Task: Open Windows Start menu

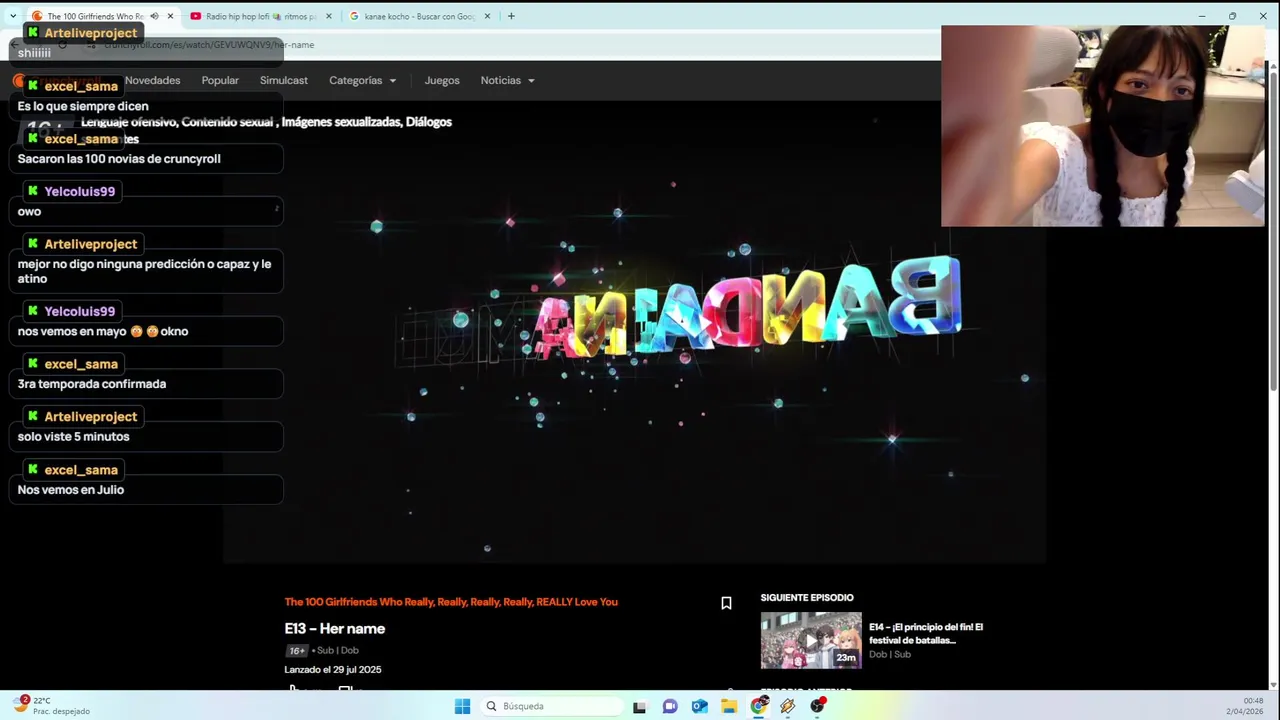Action: click(x=462, y=706)
